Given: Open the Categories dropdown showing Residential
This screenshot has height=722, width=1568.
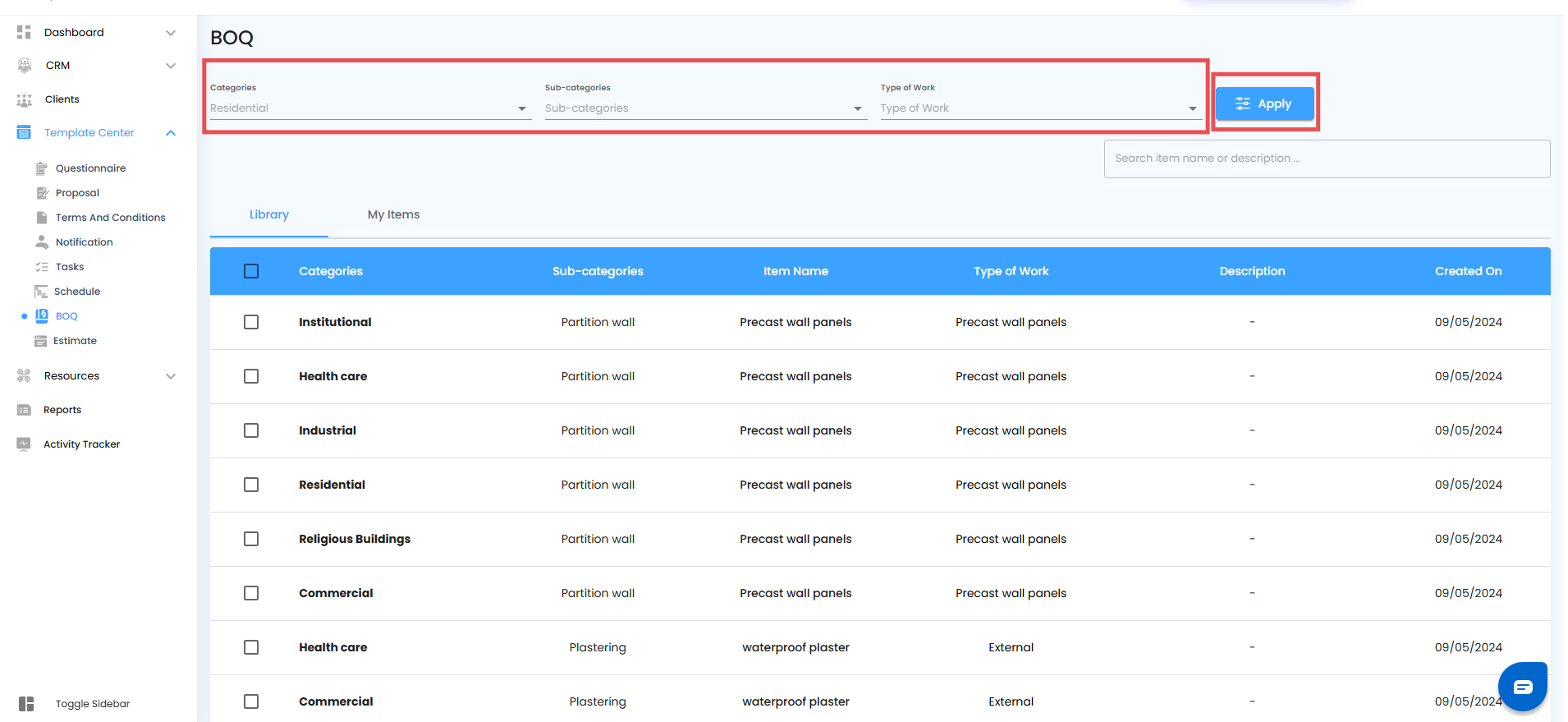Looking at the screenshot, I should 369,108.
